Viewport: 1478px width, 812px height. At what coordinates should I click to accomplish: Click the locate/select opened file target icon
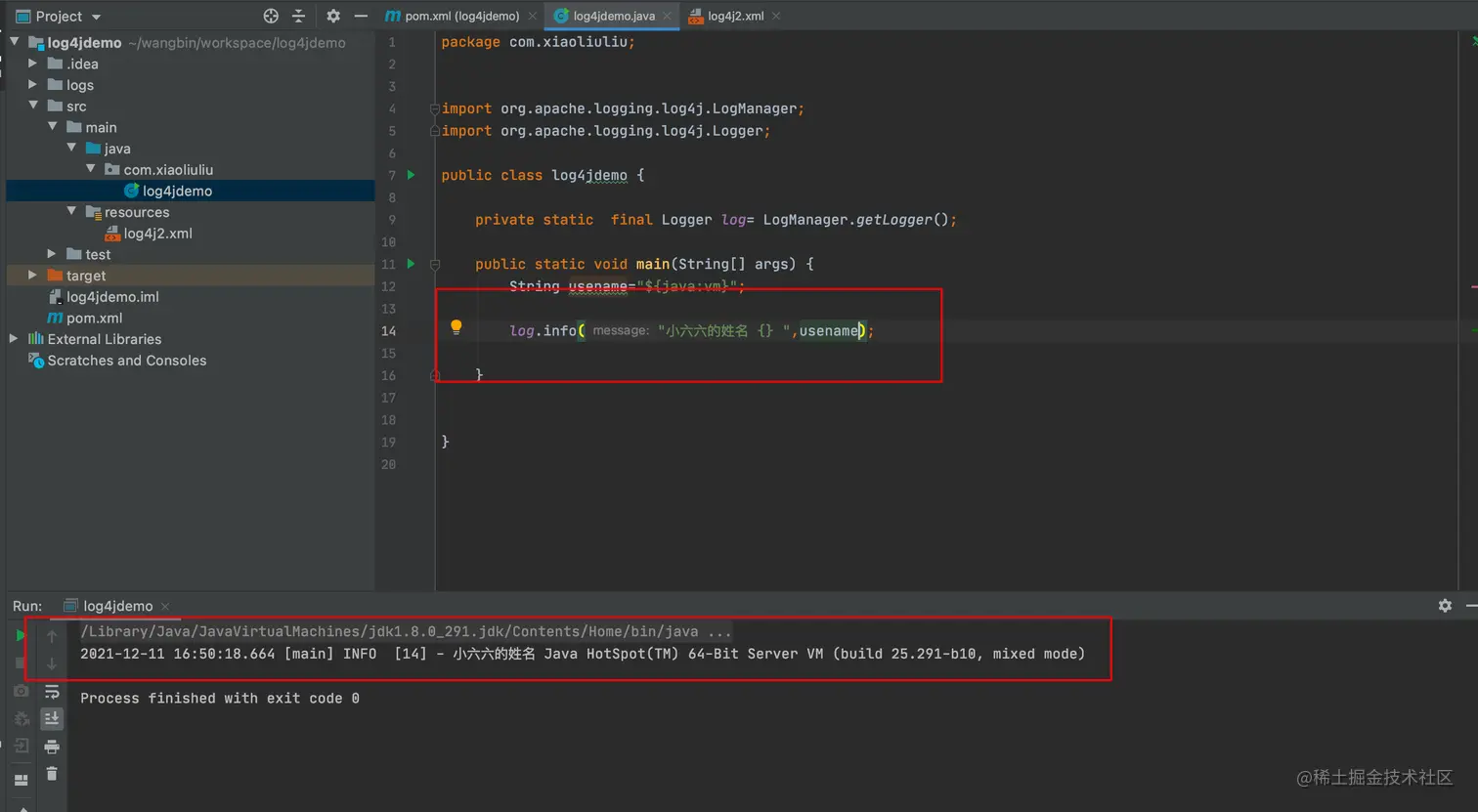coord(271,16)
